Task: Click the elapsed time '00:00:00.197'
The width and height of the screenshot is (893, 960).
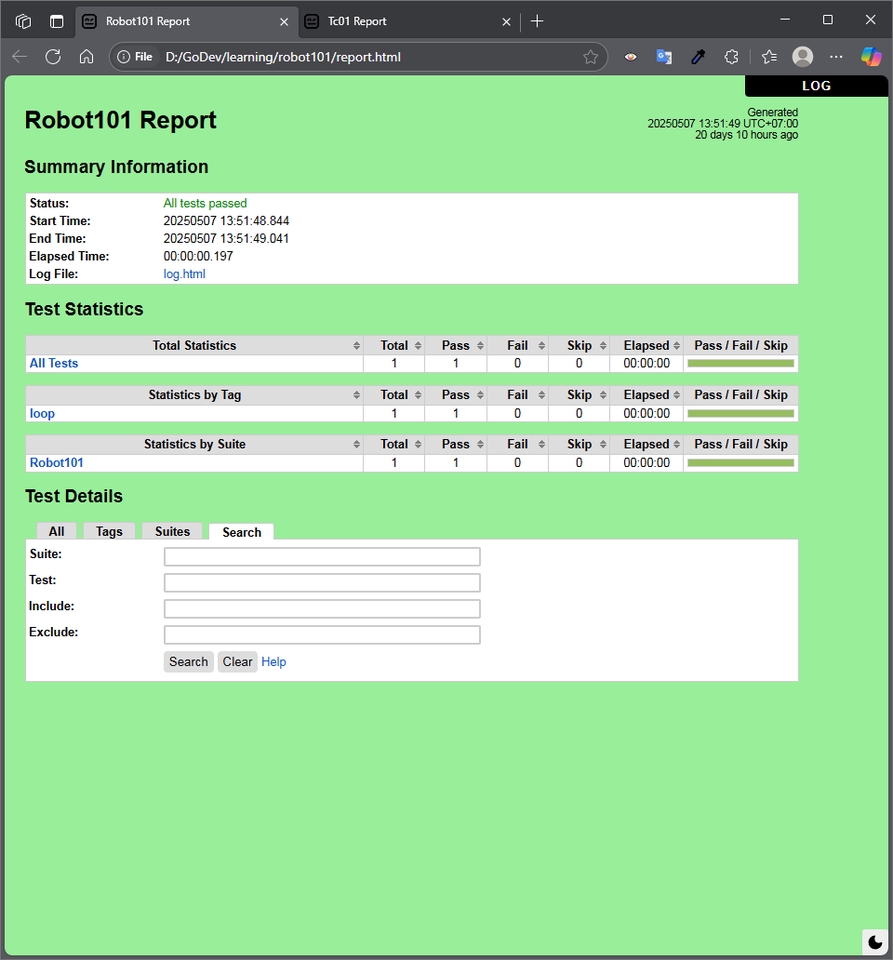Action: click(x=198, y=256)
